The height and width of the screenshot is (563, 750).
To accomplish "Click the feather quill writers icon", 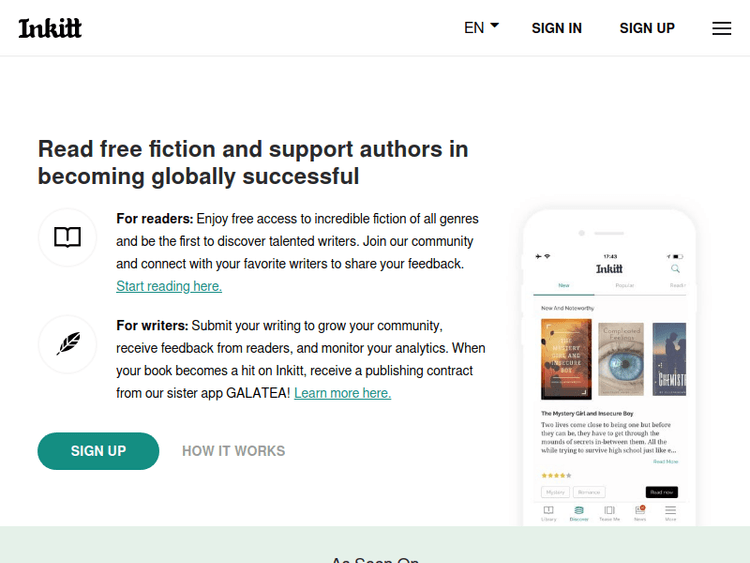I will (x=67, y=343).
